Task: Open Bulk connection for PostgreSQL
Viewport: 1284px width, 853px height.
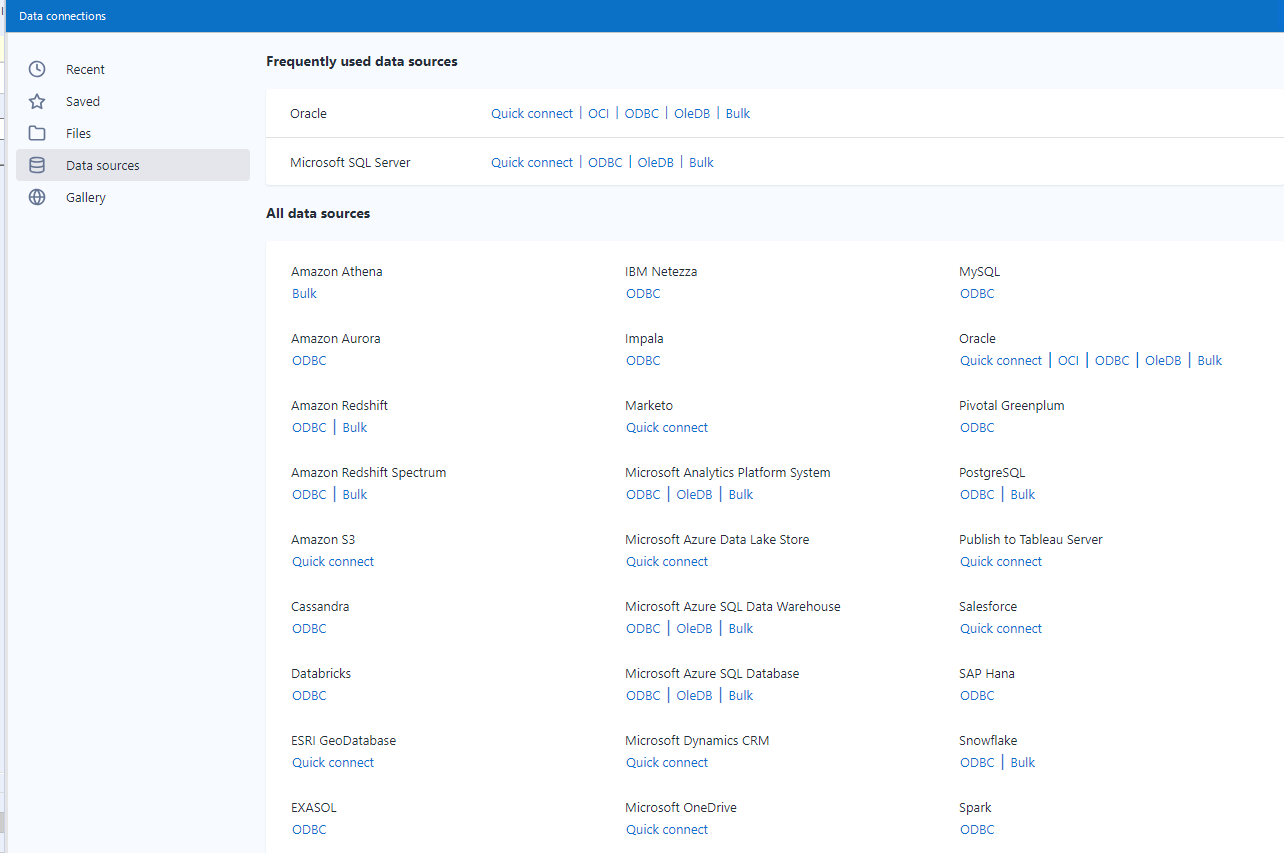Action: point(1022,494)
